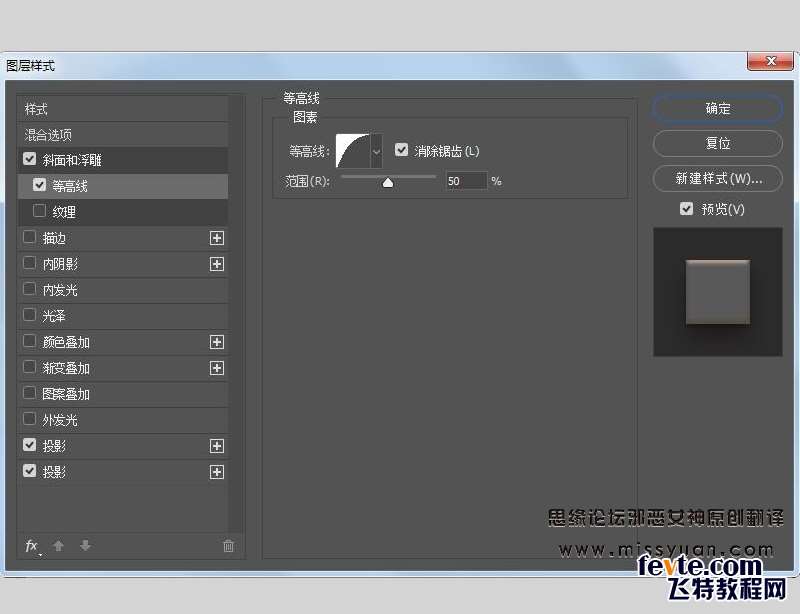
Task: Select the 外发光 label
Action: pos(60,421)
